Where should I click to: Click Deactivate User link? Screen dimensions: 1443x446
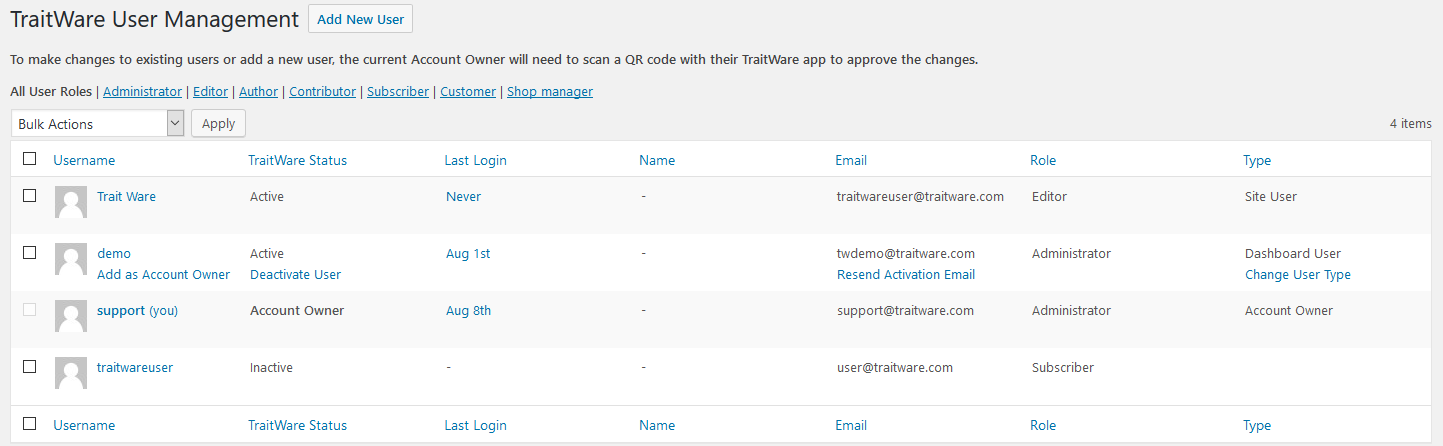click(x=295, y=275)
